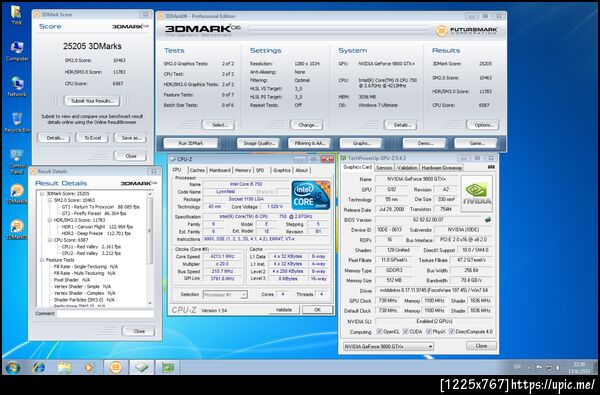Click the Result Details vertical scrollbar

coord(150,248)
